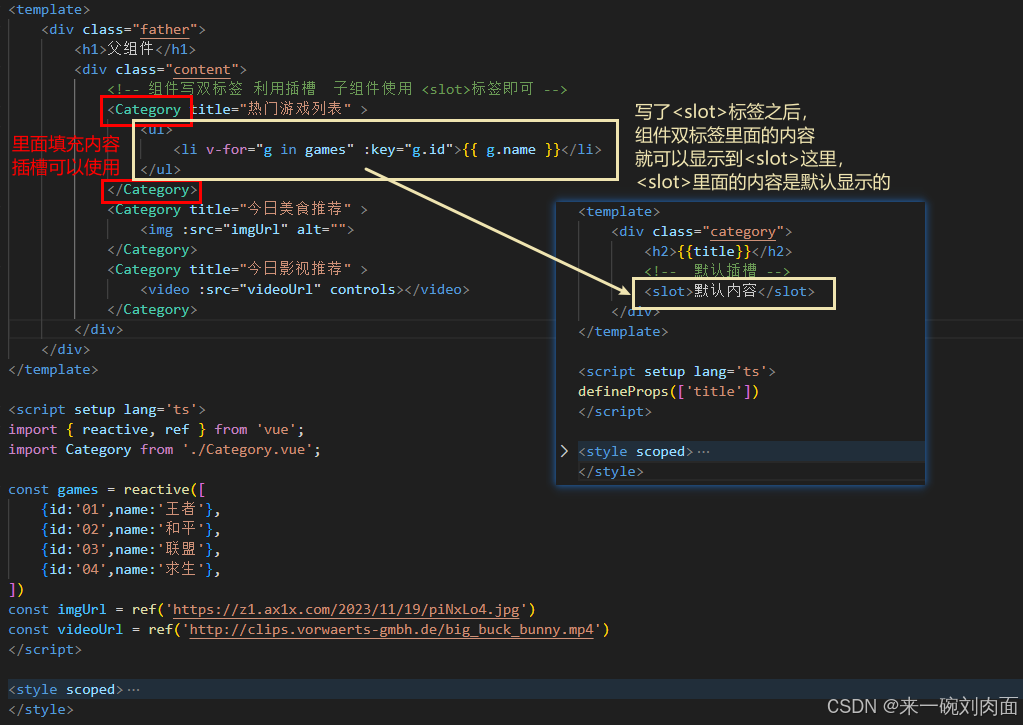
Task: Click the array item with name 和平
Action: pyautogui.click(x=131, y=529)
